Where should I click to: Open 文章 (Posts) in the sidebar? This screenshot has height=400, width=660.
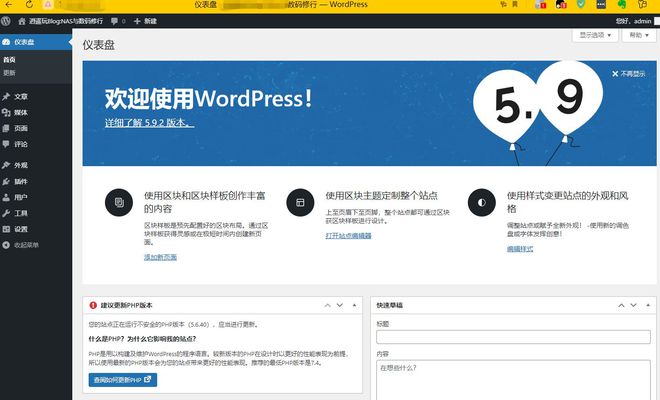click(20, 96)
